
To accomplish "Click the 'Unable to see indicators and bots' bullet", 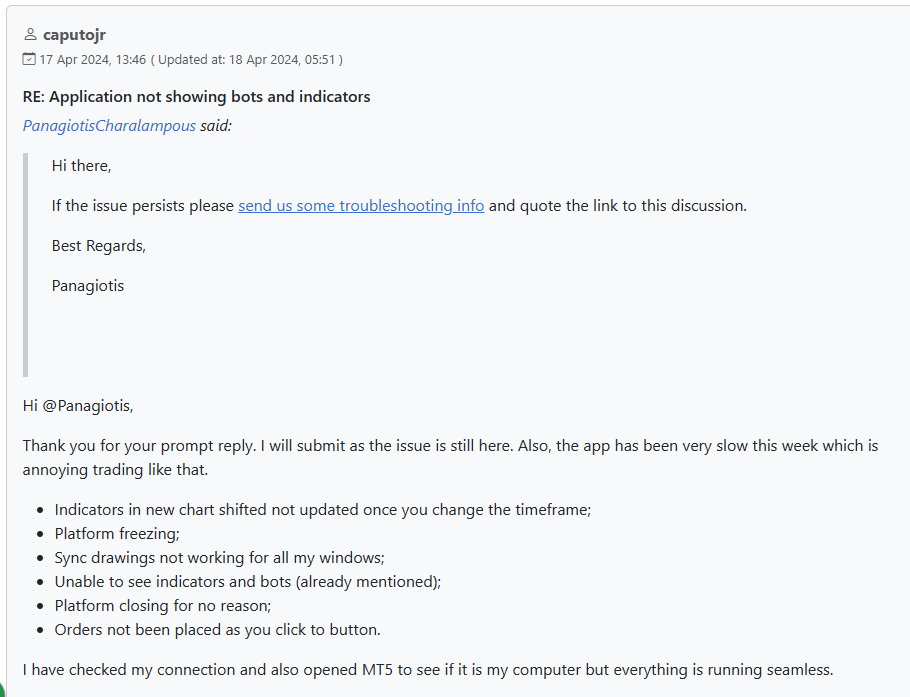I will click(x=248, y=582).
